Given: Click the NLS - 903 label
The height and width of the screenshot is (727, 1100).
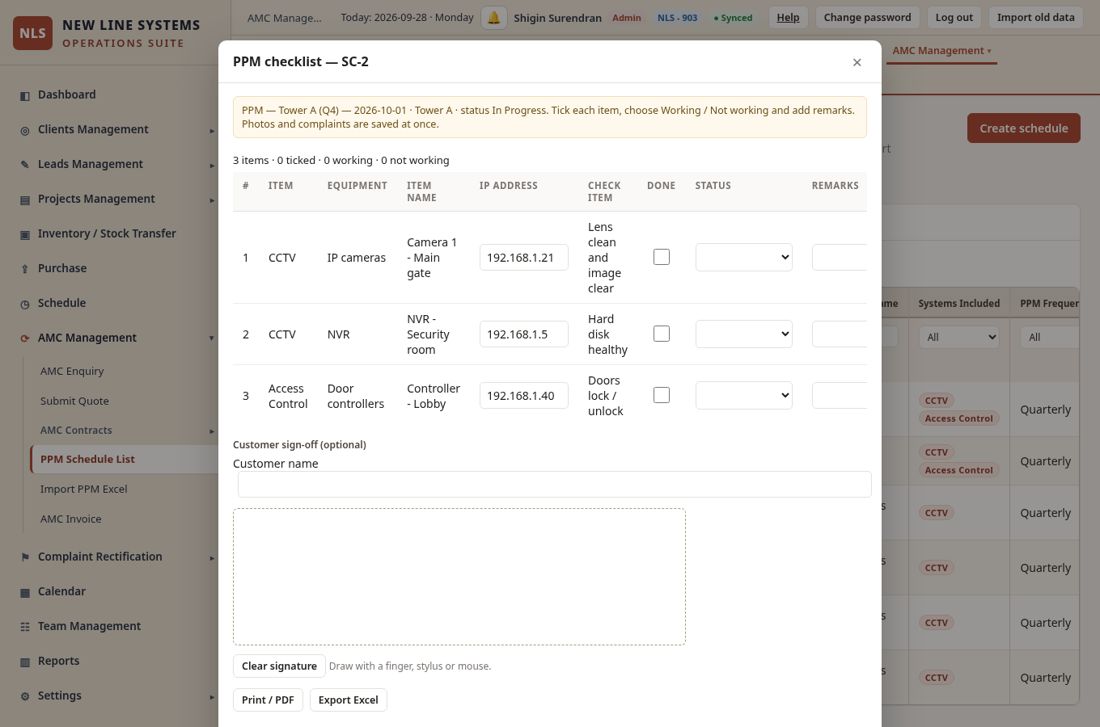Looking at the screenshot, I should point(677,18).
